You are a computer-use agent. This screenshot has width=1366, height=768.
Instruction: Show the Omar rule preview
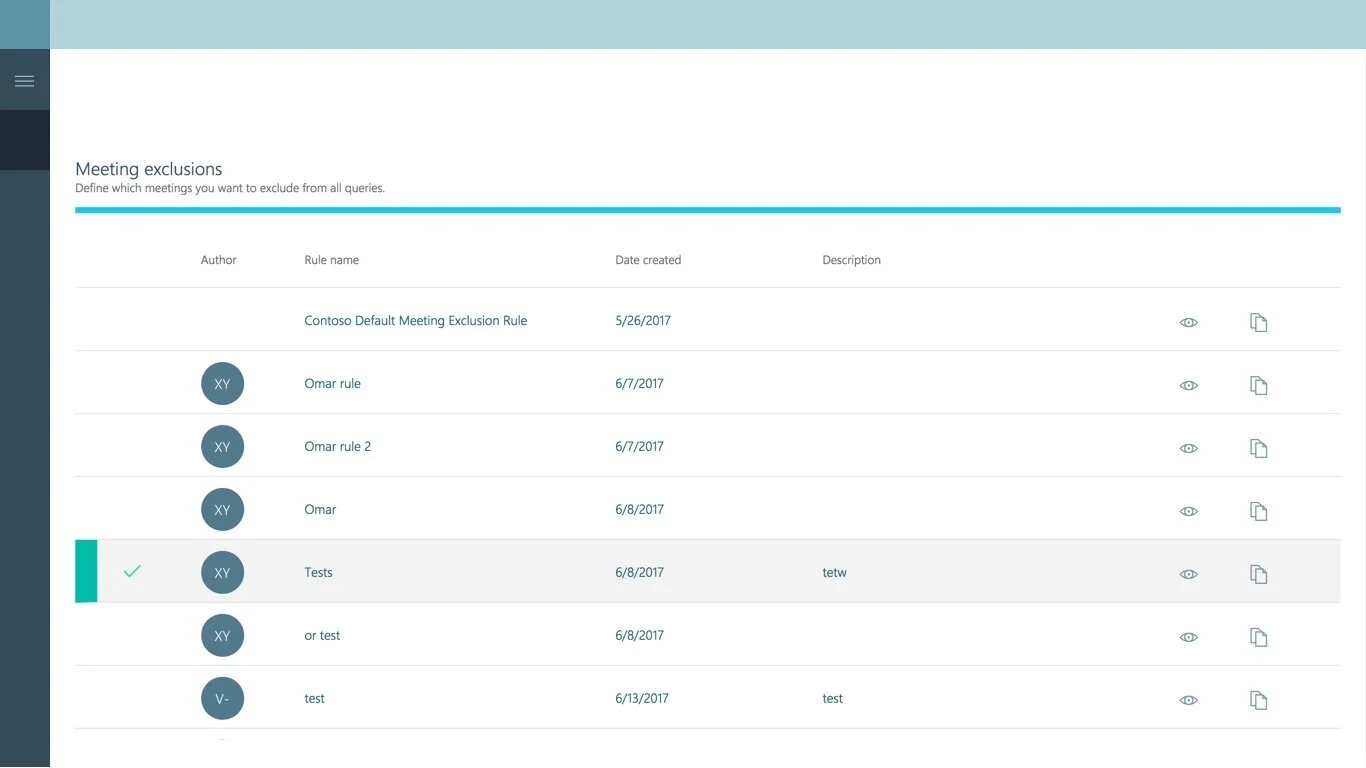(1188, 384)
